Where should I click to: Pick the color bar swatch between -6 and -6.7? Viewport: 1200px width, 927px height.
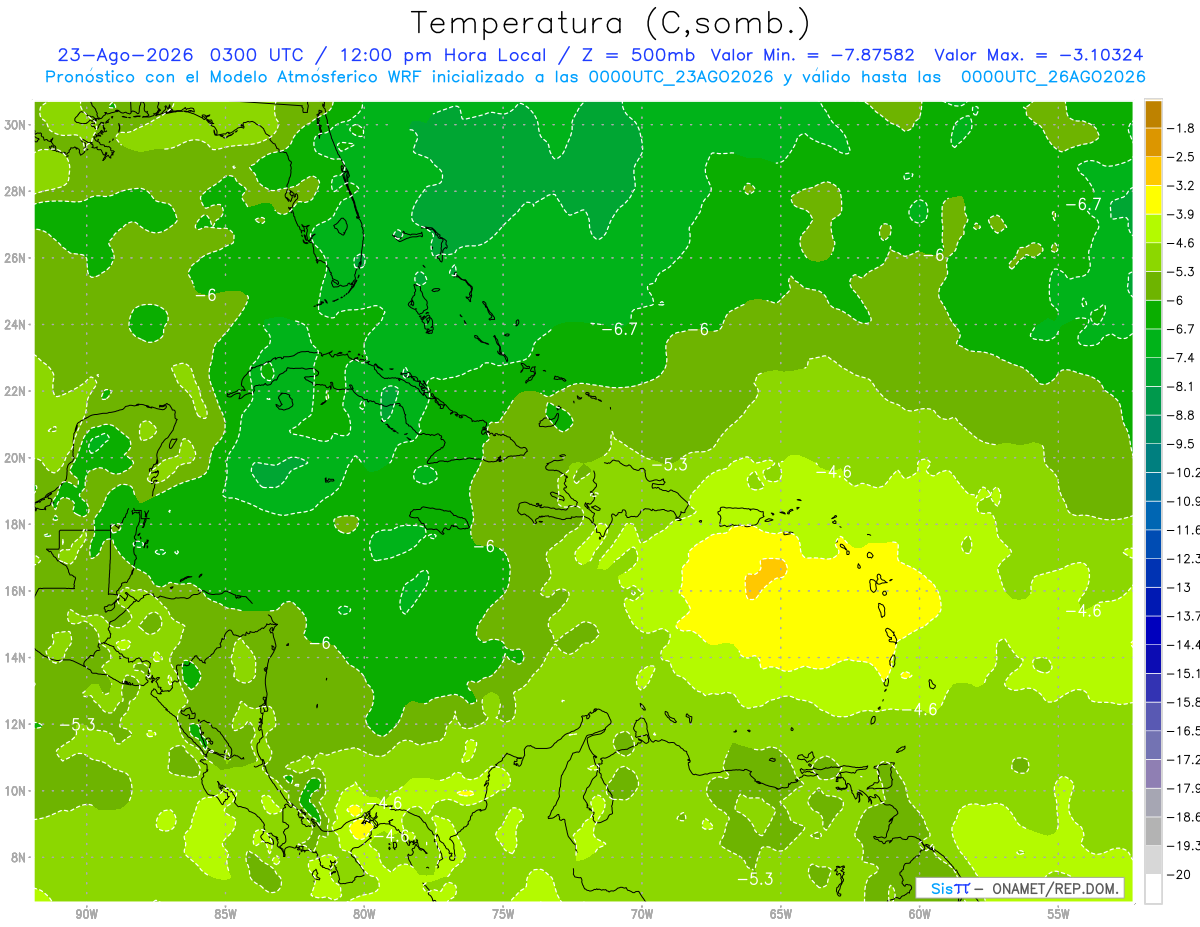click(1153, 315)
